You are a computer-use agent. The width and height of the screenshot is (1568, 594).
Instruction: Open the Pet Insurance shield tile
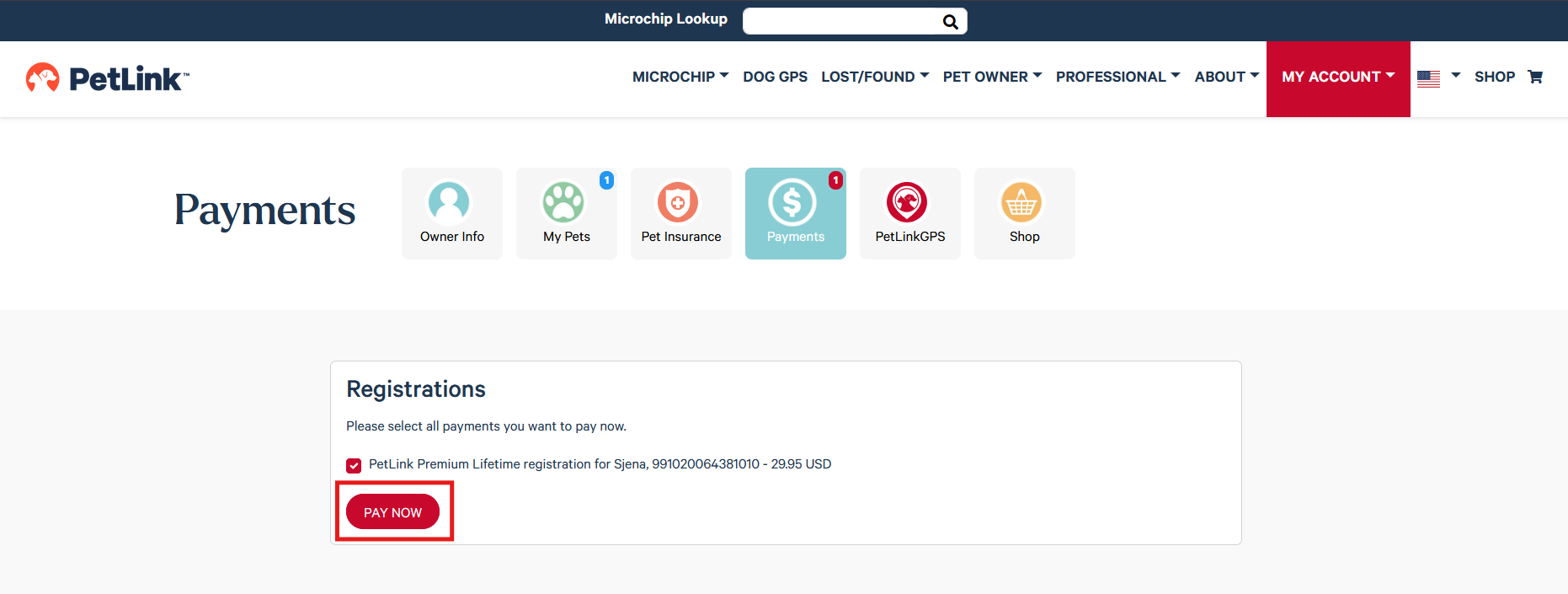[x=681, y=213]
